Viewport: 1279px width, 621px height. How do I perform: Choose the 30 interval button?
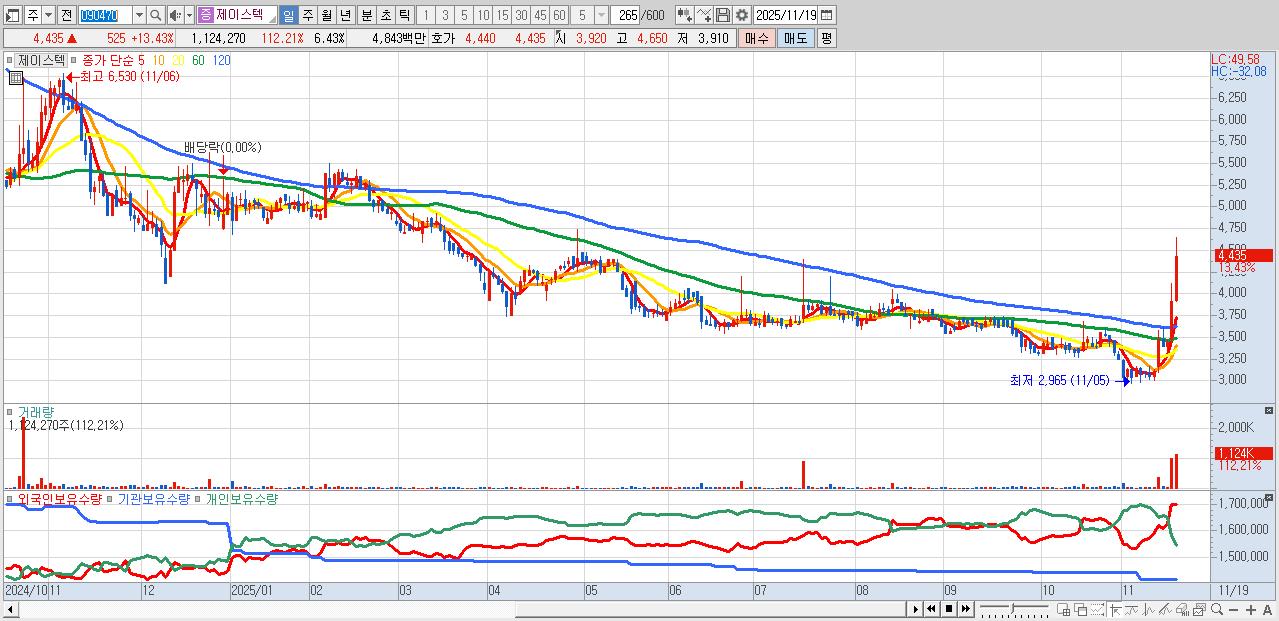(521, 15)
